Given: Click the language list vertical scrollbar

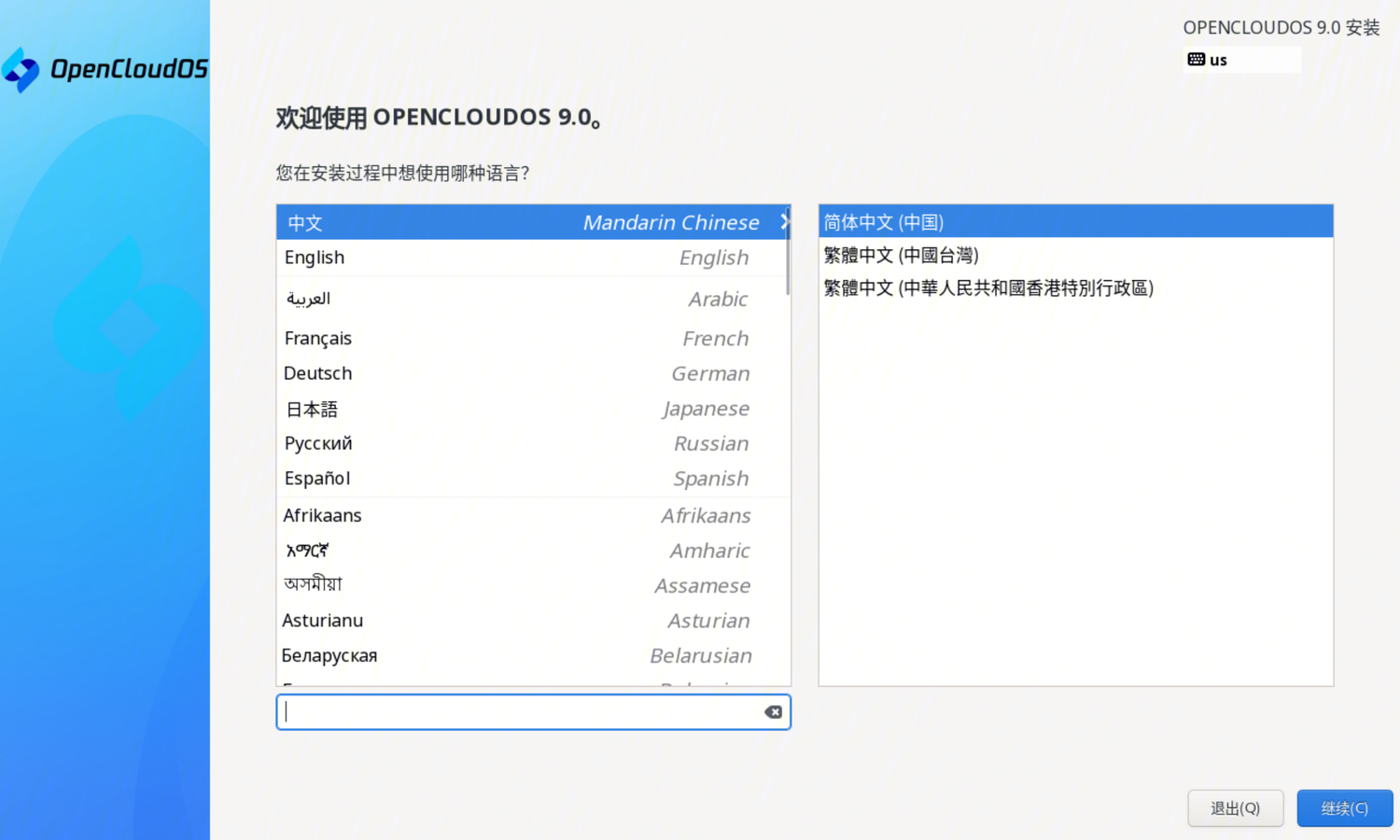Looking at the screenshot, I should tap(788, 254).
